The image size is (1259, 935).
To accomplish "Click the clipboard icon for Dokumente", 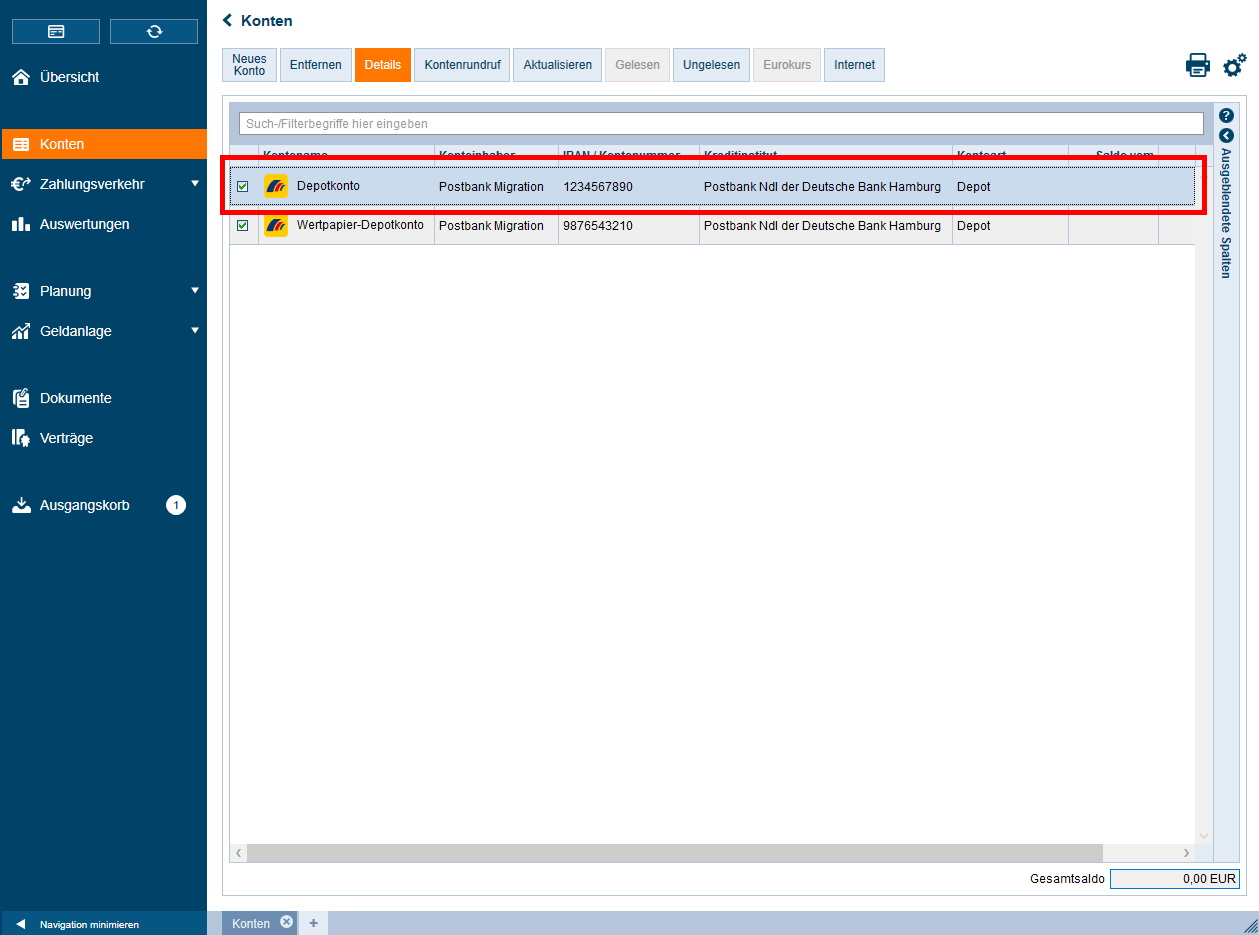I will [21, 398].
